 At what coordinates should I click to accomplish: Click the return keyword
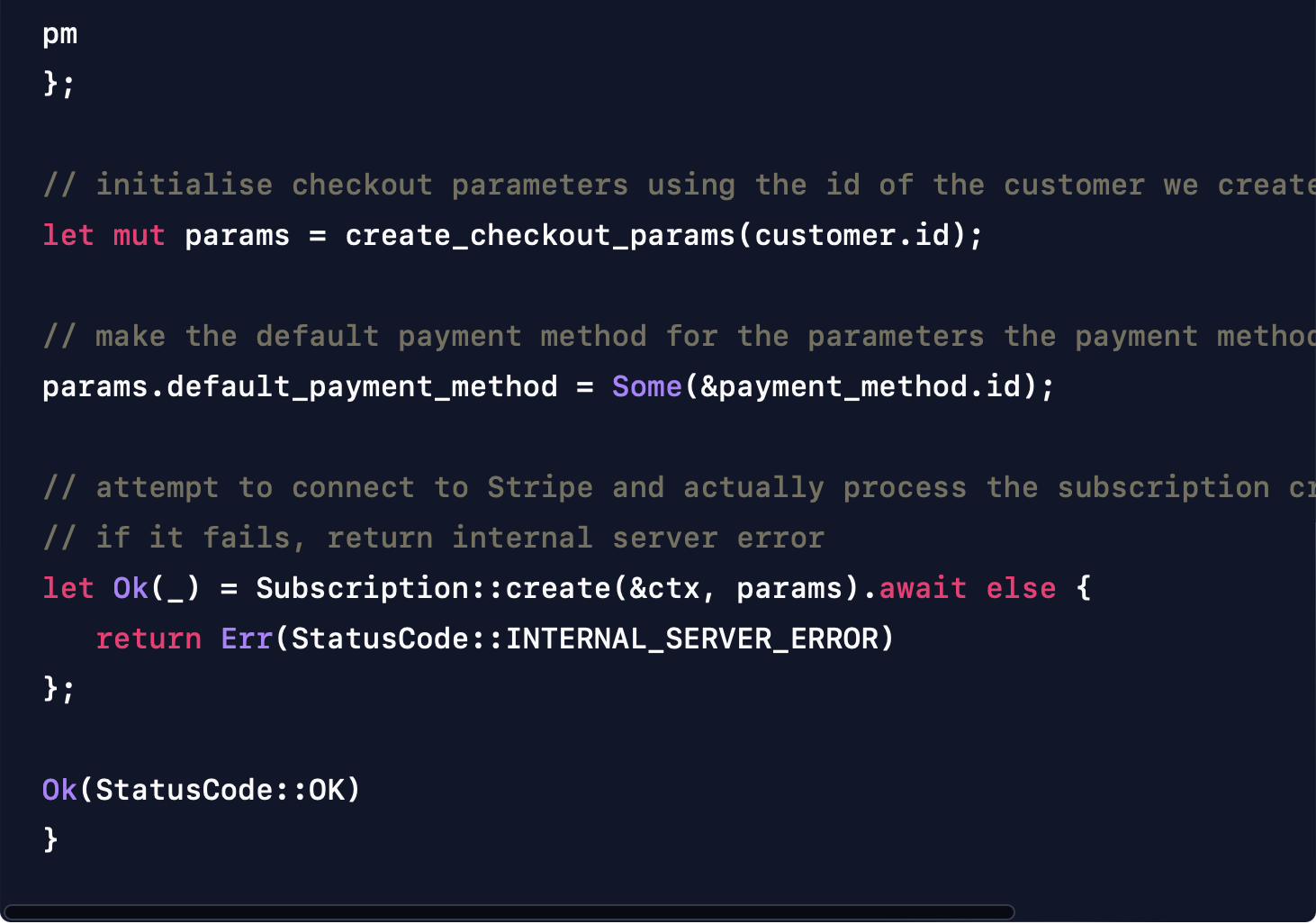point(149,639)
